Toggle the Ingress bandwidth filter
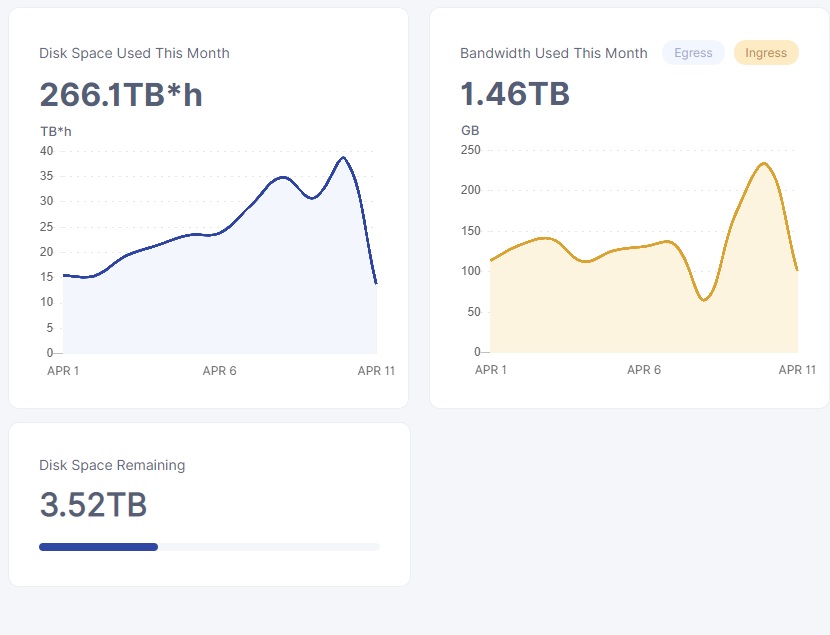Screen dimensions: 830x635 [x=766, y=53]
